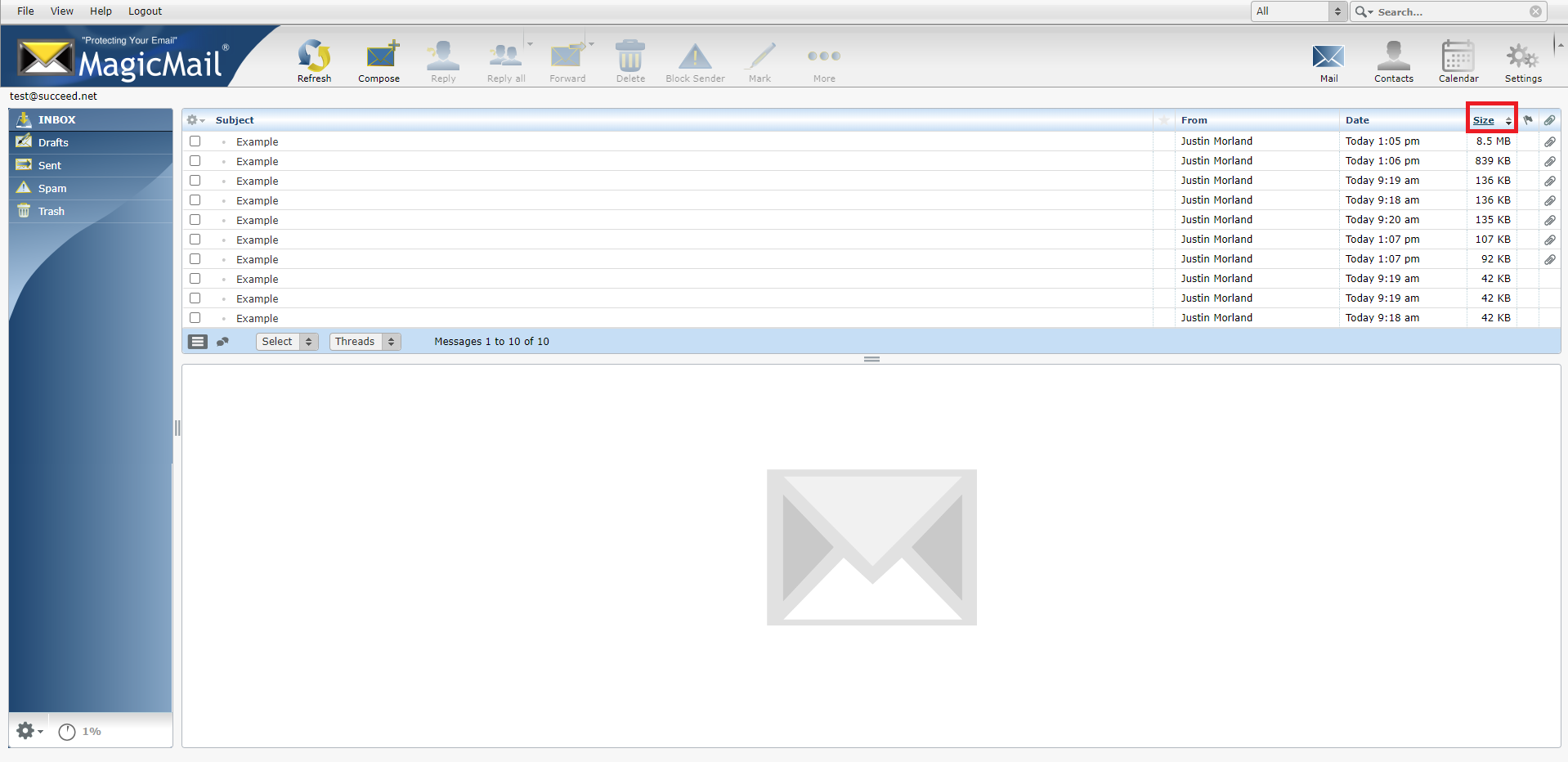
Task: Toggle Size column sort arrows
Action: click(x=1508, y=121)
